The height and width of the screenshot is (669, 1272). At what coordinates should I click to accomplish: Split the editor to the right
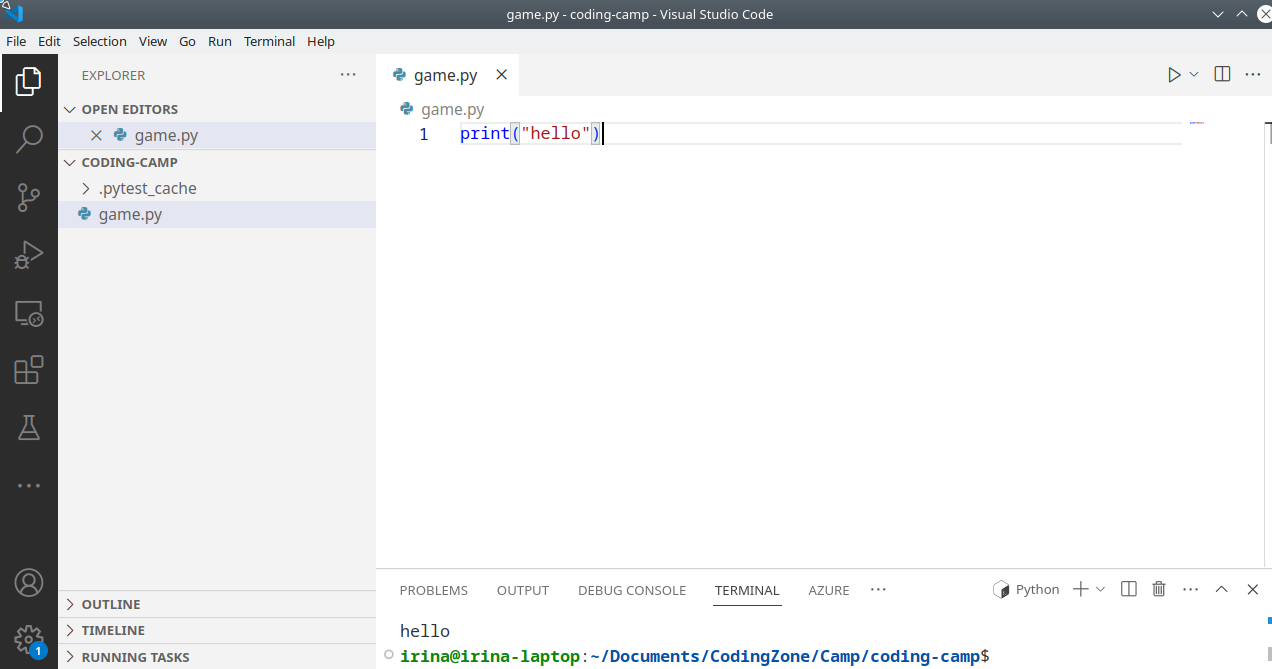1222,75
